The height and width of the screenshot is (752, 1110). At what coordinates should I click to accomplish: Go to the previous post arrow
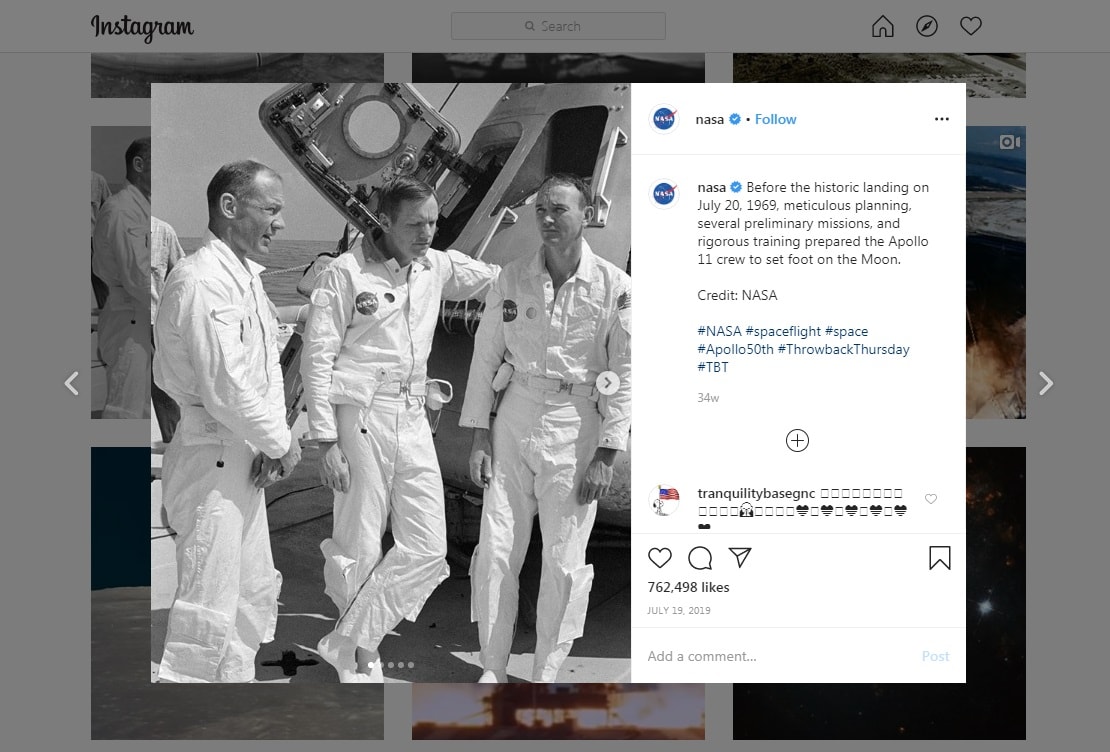tap(71, 383)
